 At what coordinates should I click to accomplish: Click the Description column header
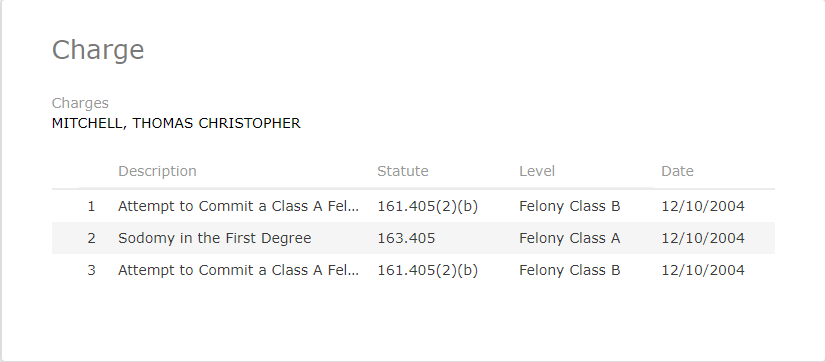157,172
